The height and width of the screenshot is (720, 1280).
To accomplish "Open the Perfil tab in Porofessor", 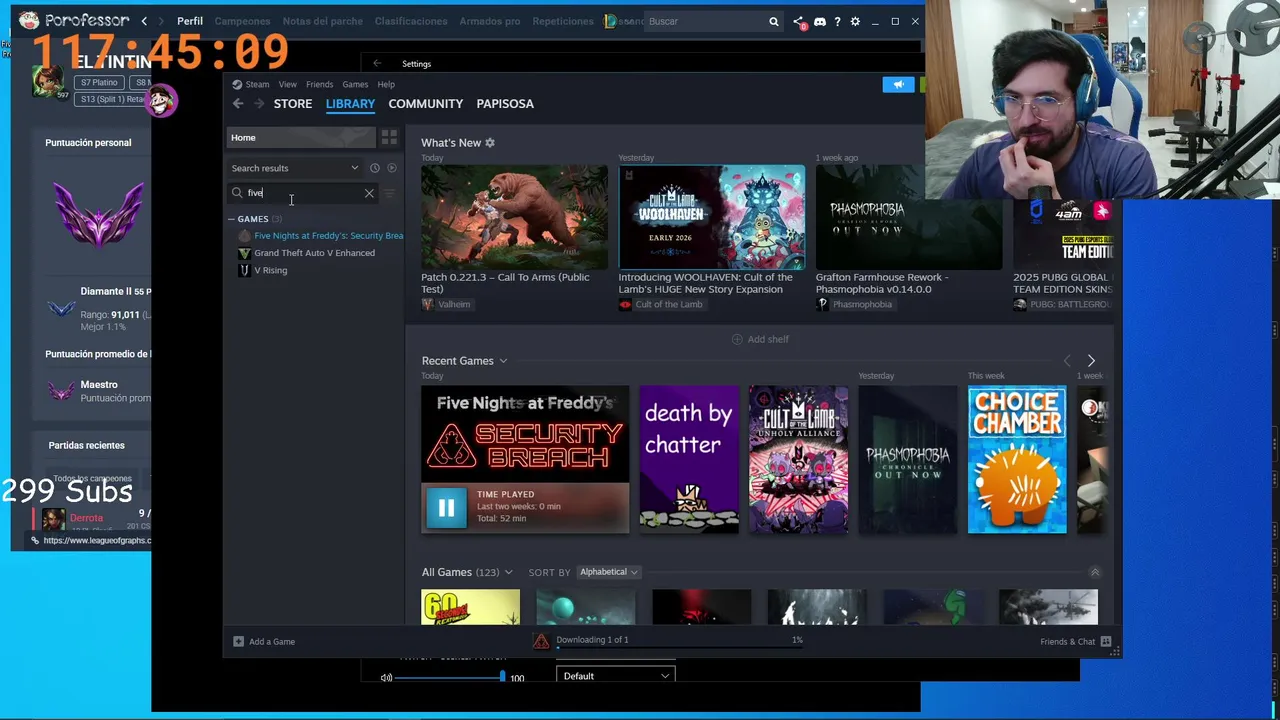I will (x=190, y=21).
